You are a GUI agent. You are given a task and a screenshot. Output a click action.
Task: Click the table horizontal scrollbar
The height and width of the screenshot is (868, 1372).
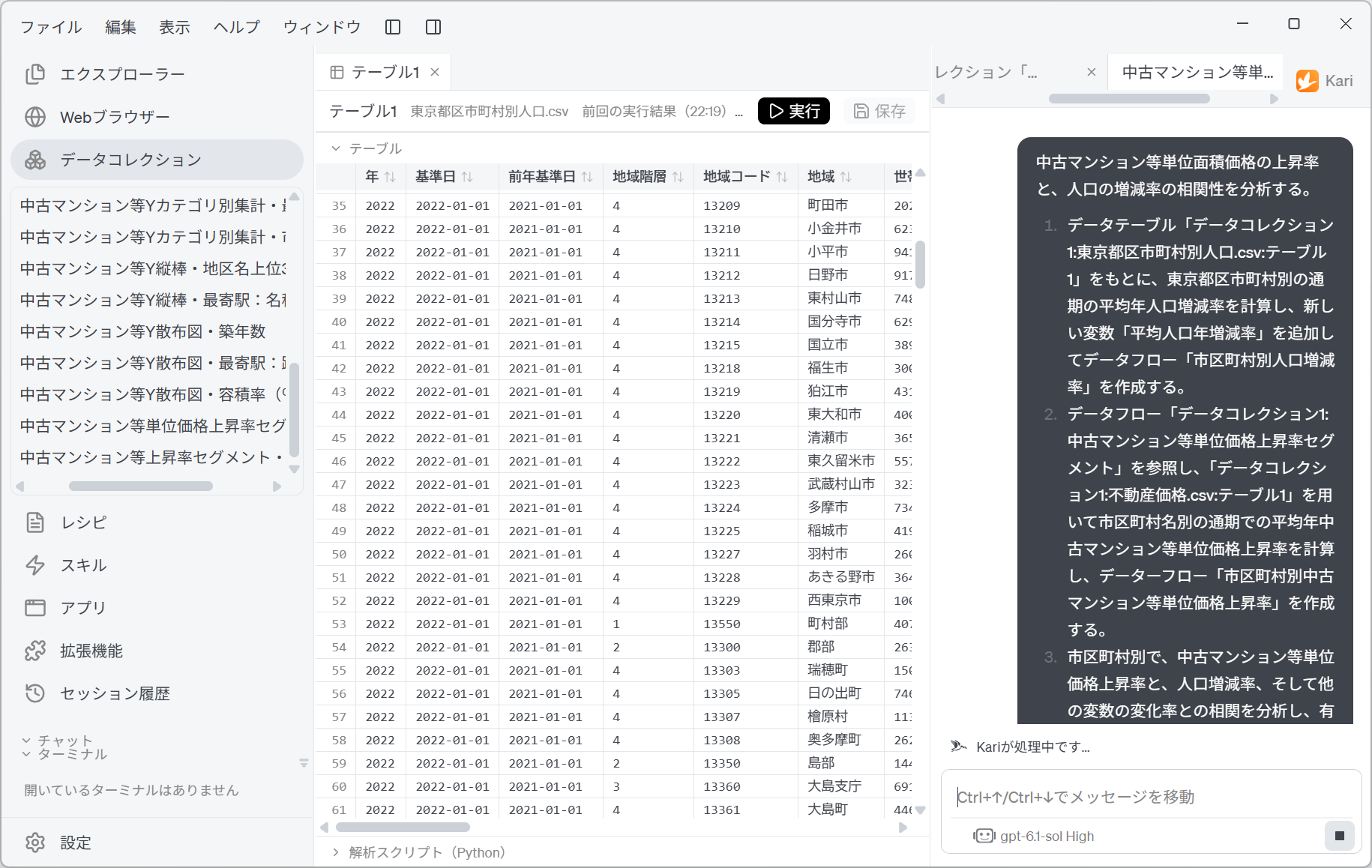point(403,828)
